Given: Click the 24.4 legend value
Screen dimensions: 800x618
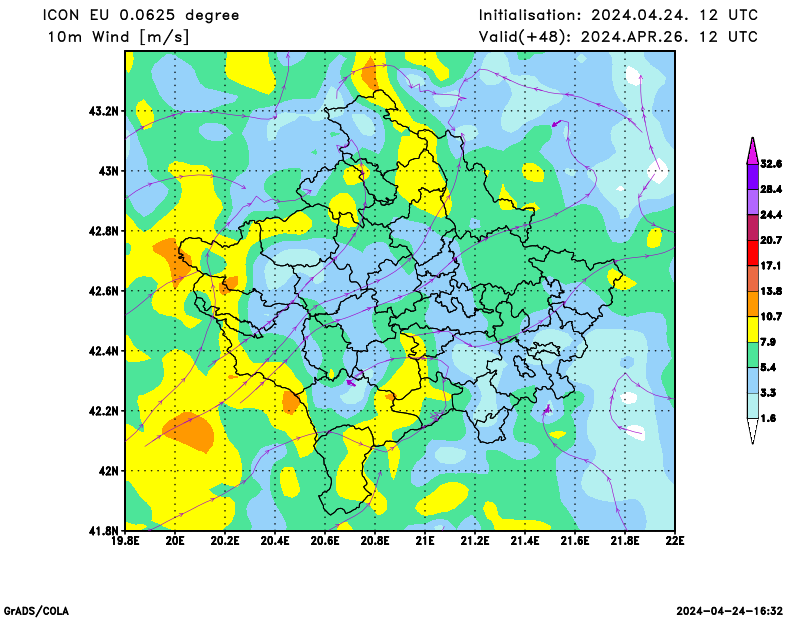Looking at the screenshot, I should coord(771,215).
